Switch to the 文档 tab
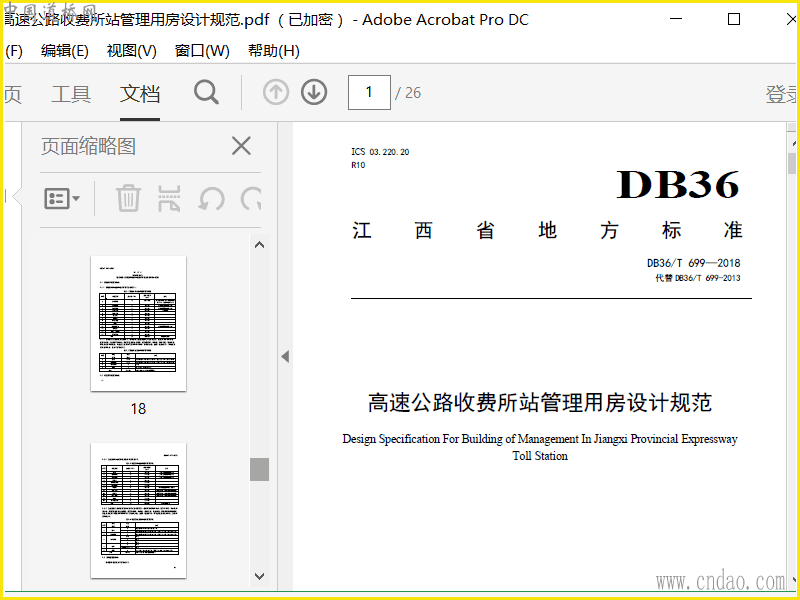Screen dimensions: 800x600 pyautogui.click(x=140, y=94)
